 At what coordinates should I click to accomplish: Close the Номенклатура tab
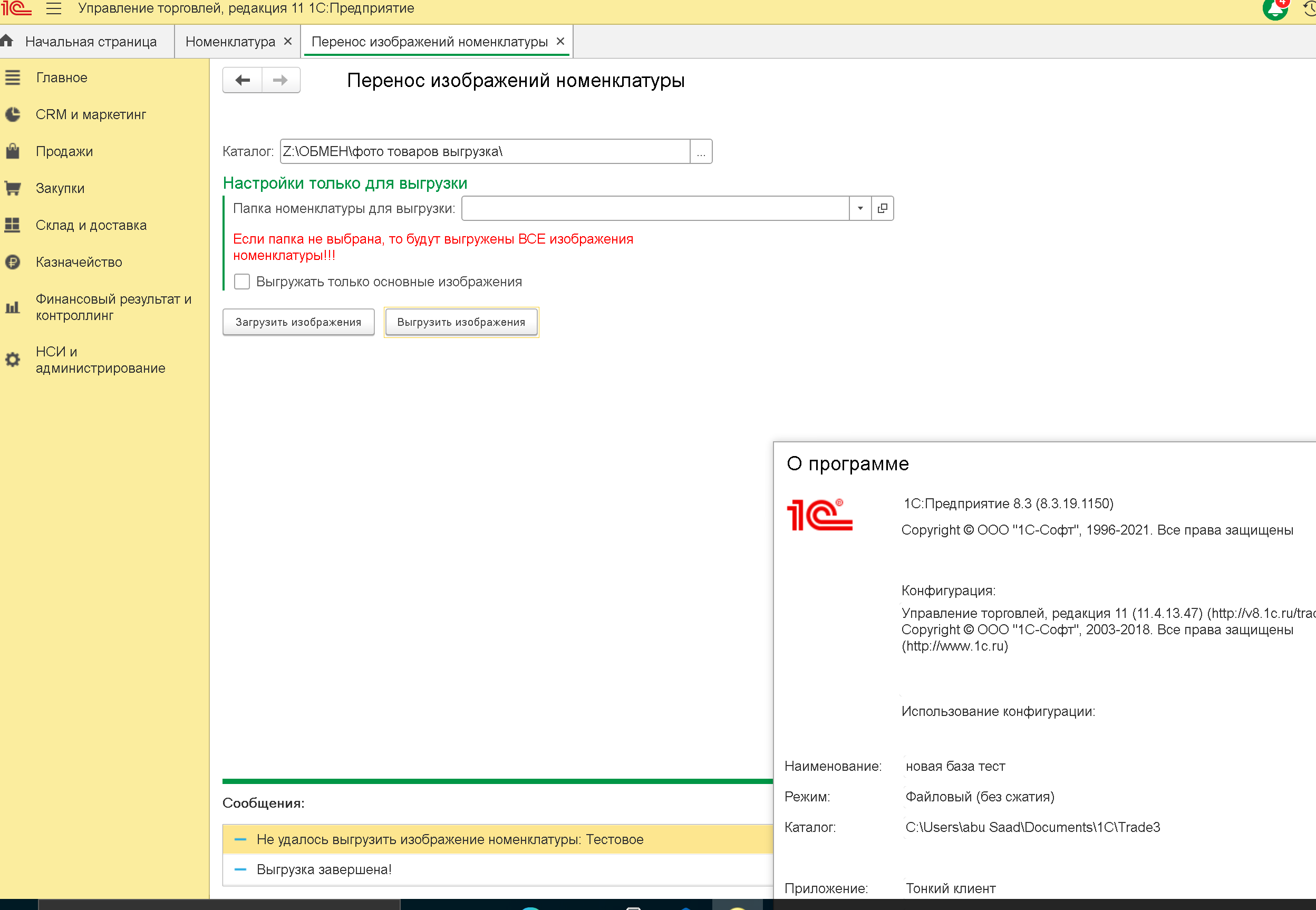[x=288, y=41]
